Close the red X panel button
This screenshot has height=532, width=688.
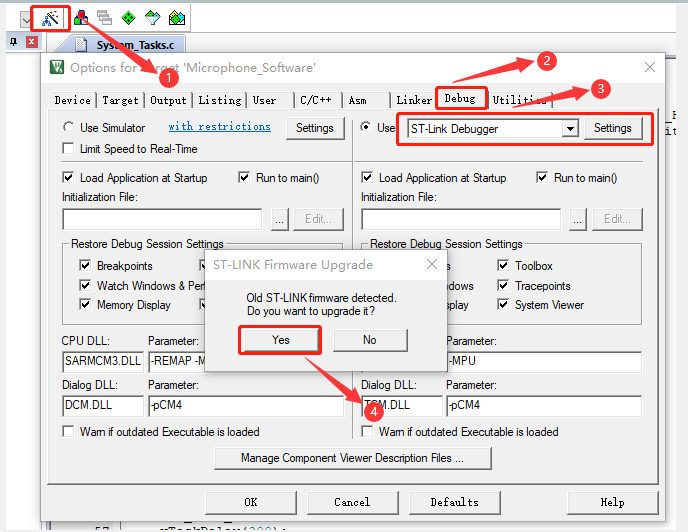point(32,42)
